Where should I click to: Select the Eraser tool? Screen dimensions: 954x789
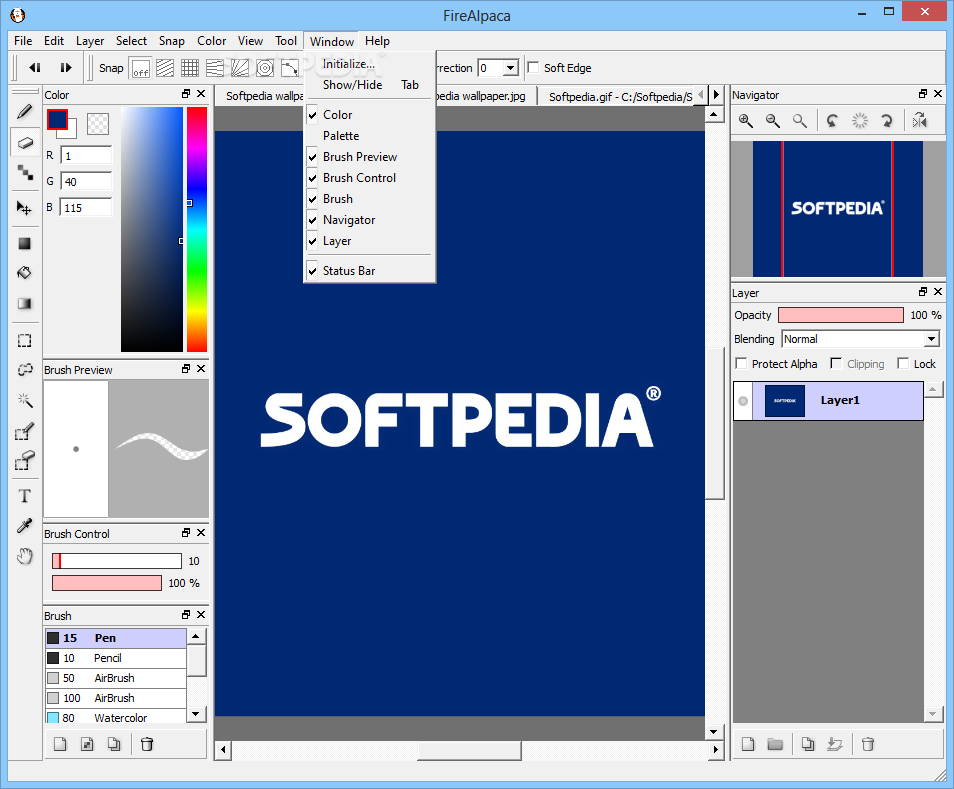point(24,143)
